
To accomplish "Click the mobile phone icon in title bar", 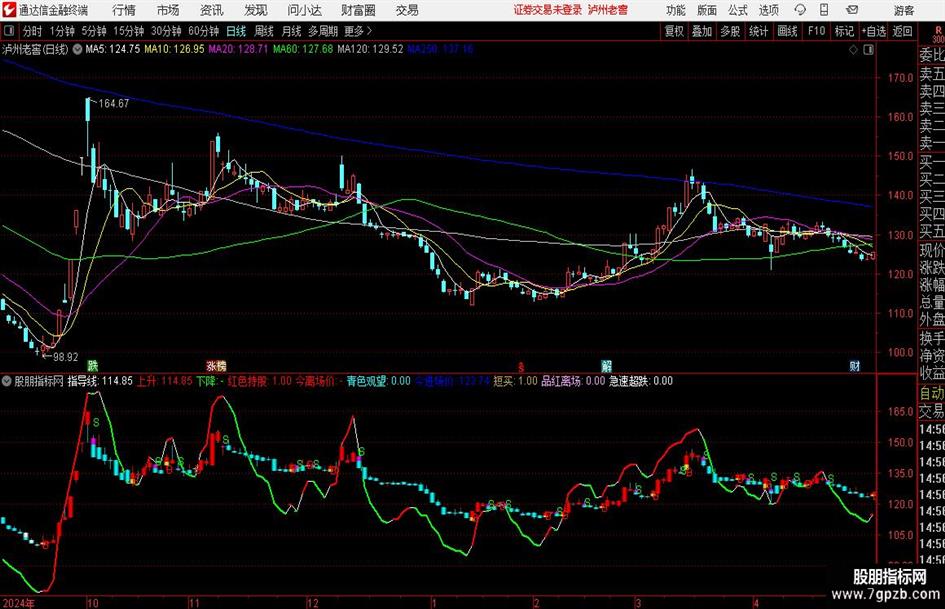I will pos(824,10).
